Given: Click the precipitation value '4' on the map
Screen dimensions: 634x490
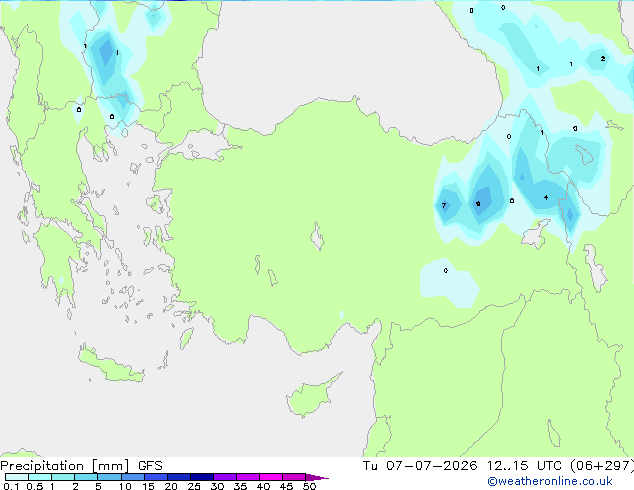Looking at the screenshot, I should pos(546,197).
